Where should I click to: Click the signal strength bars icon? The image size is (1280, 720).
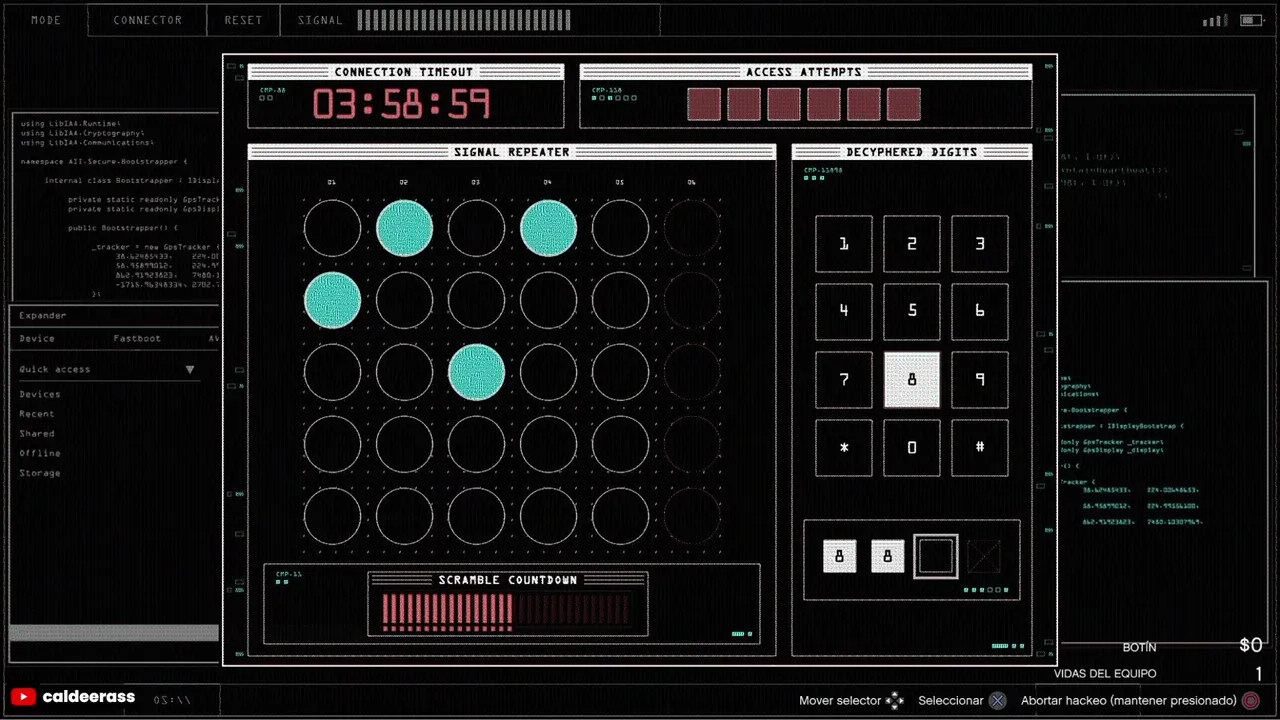(x=1215, y=21)
